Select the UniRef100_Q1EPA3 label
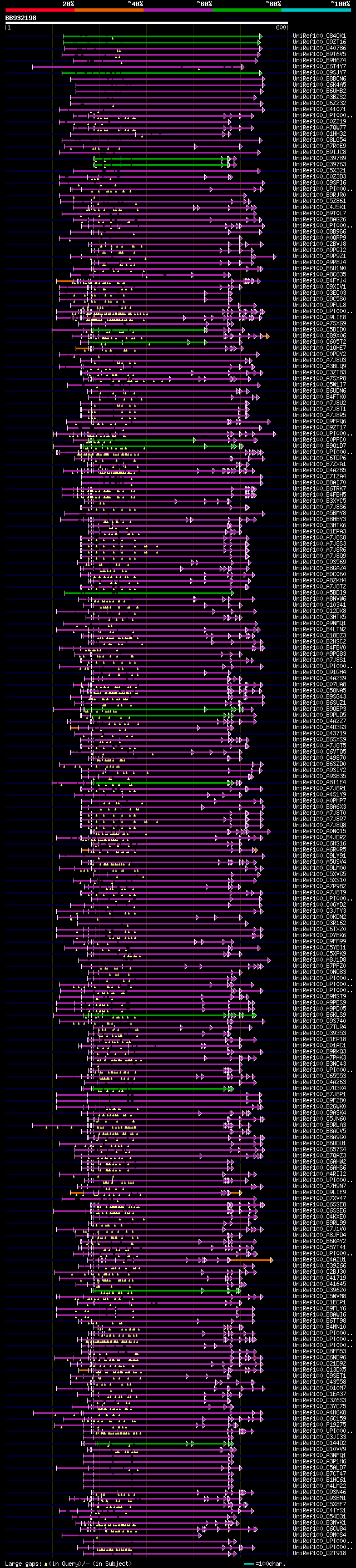 pyautogui.click(x=319, y=531)
